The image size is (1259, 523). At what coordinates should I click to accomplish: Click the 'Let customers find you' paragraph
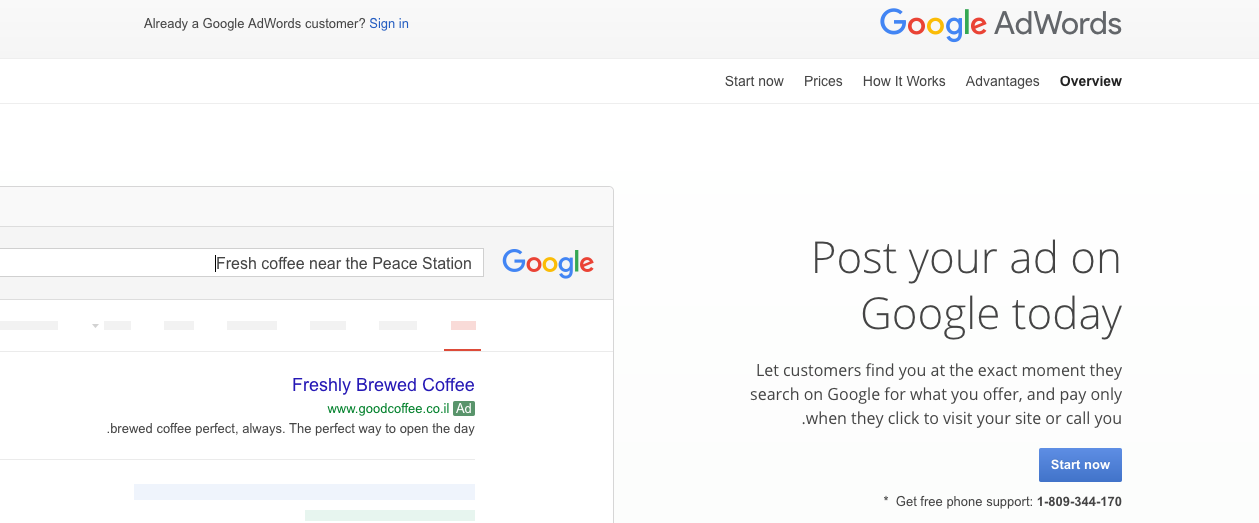936,395
